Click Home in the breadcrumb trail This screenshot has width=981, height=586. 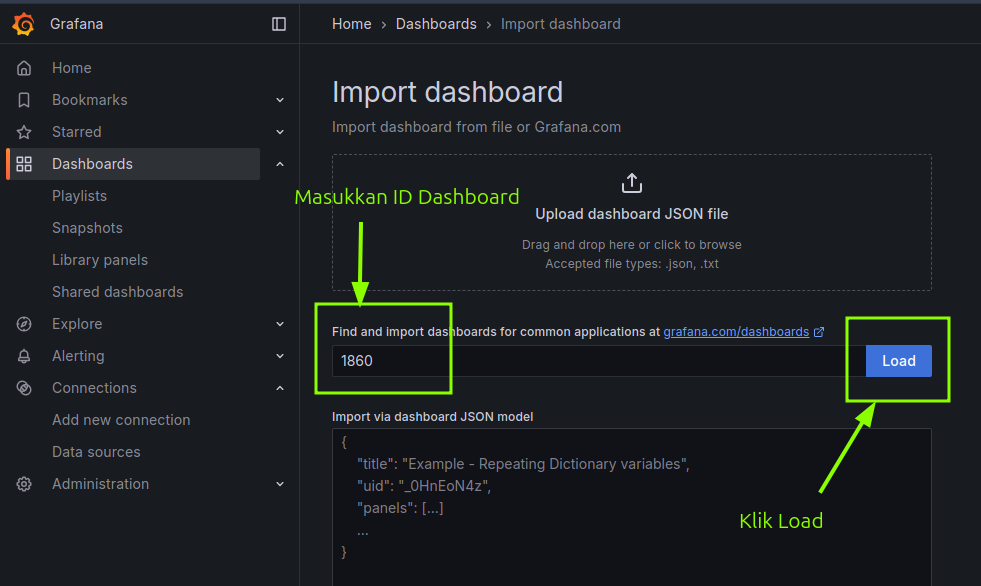(x=351, y=23)
